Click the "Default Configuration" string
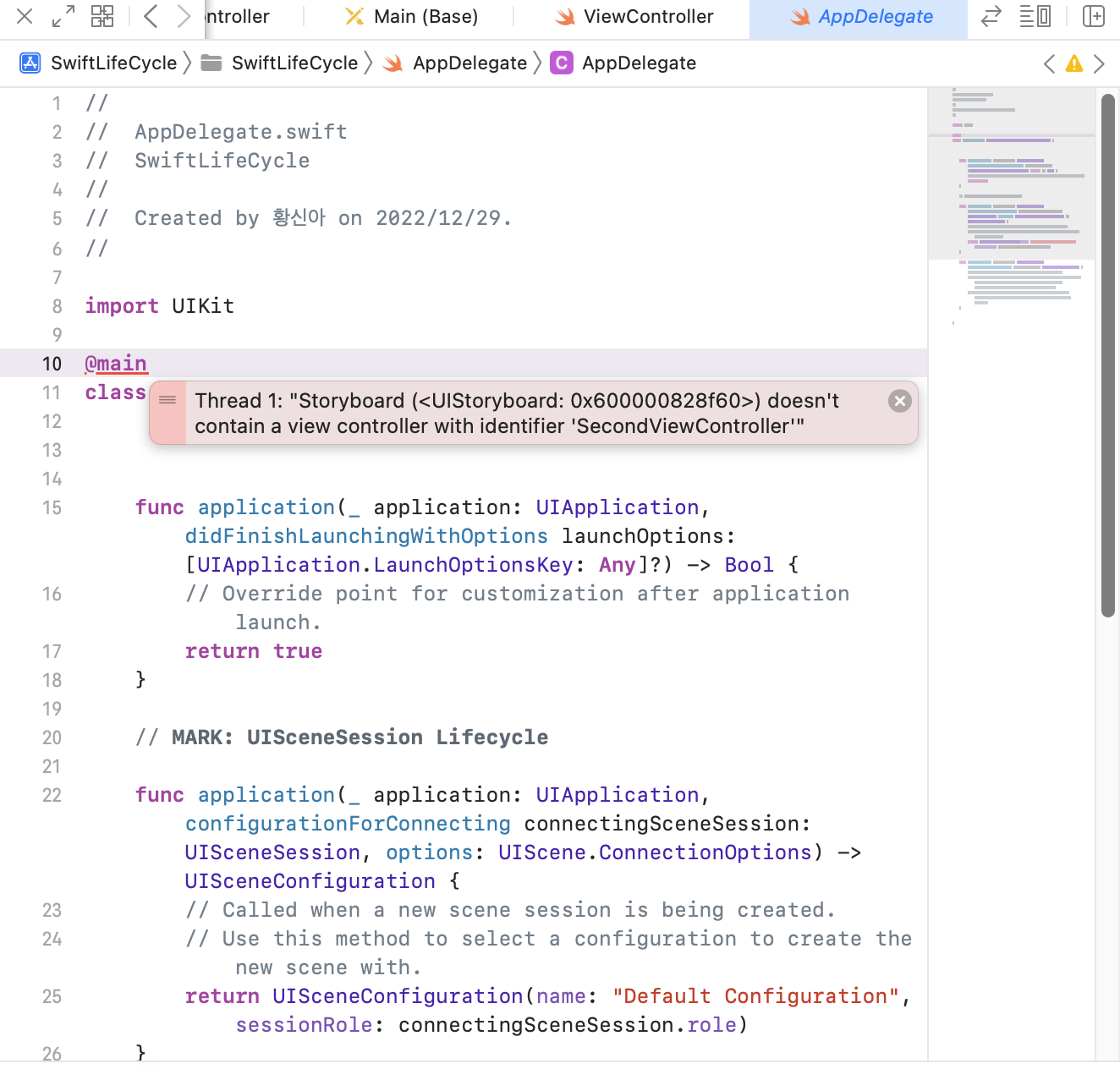Viewport: 1120px width, 1069px height. (755, 996)
